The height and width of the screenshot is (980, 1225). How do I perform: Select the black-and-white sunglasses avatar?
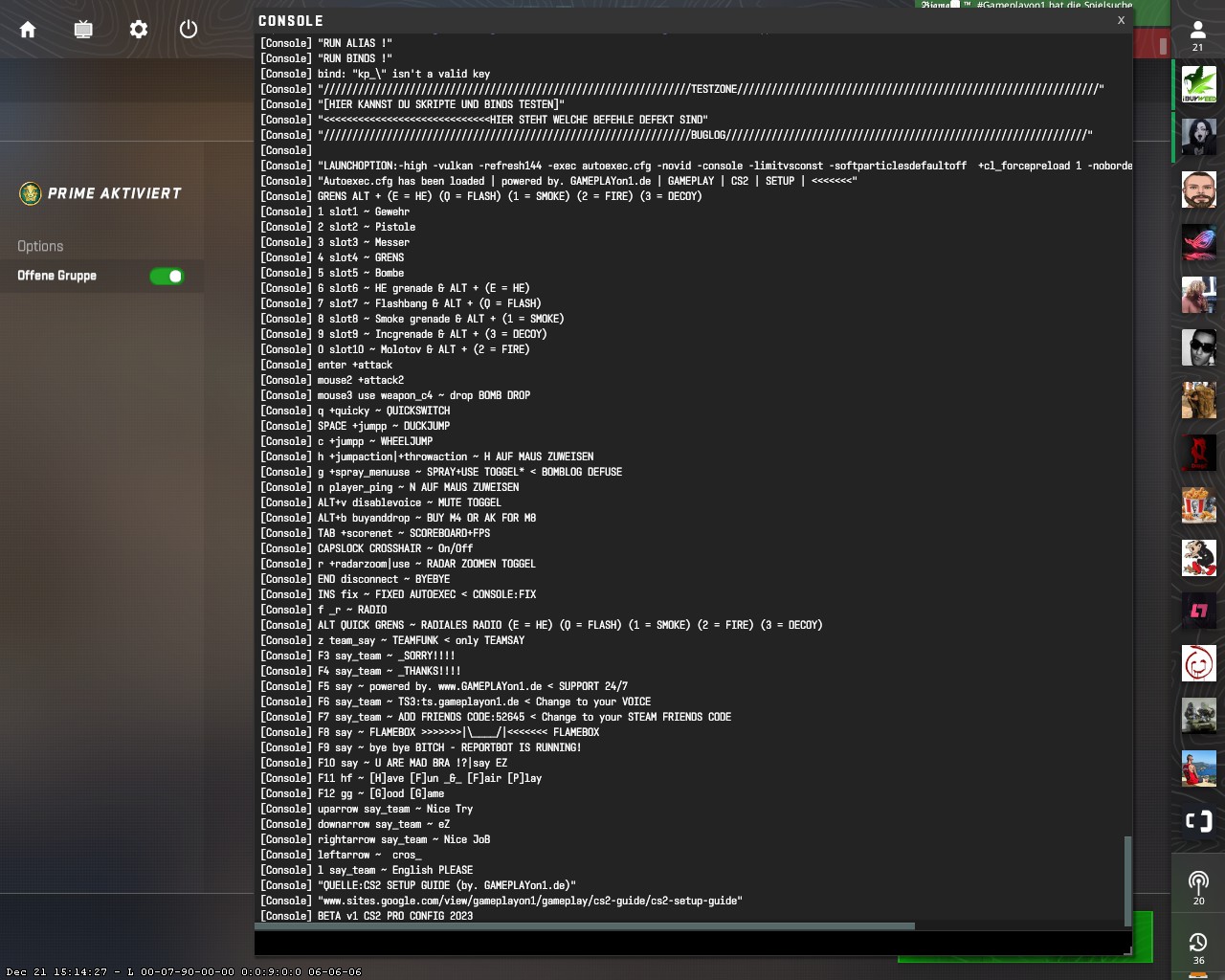coord(1199,347)
